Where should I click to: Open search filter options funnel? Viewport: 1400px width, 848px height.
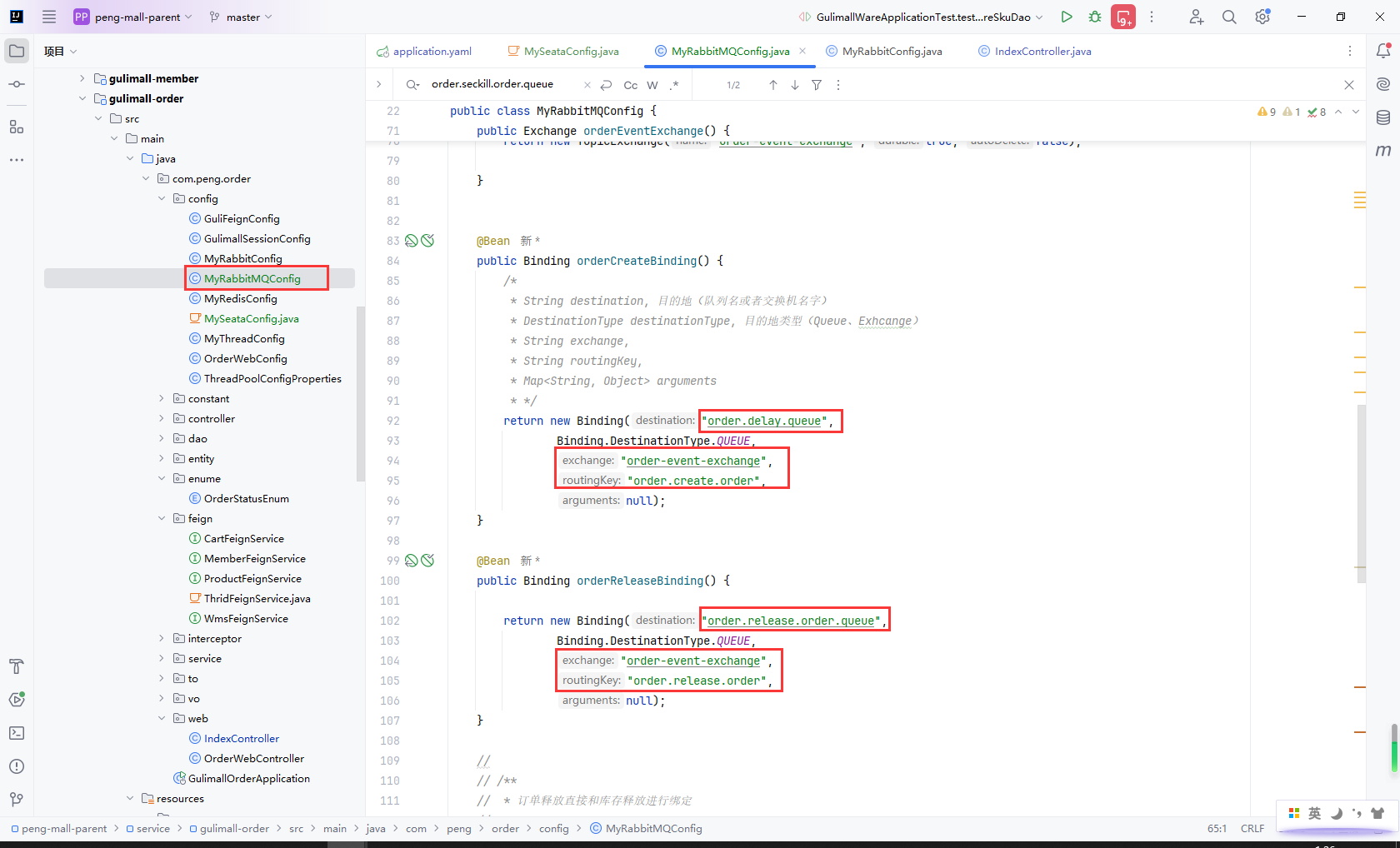click(817, 85)
